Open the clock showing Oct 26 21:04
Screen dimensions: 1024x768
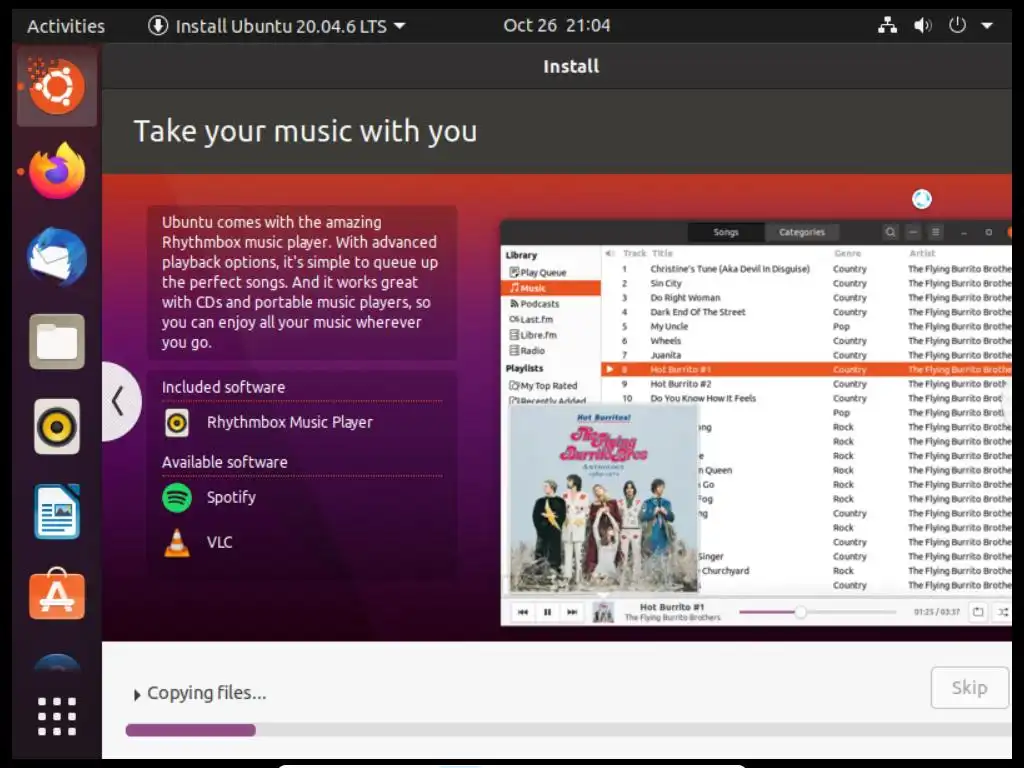[556, 25]
